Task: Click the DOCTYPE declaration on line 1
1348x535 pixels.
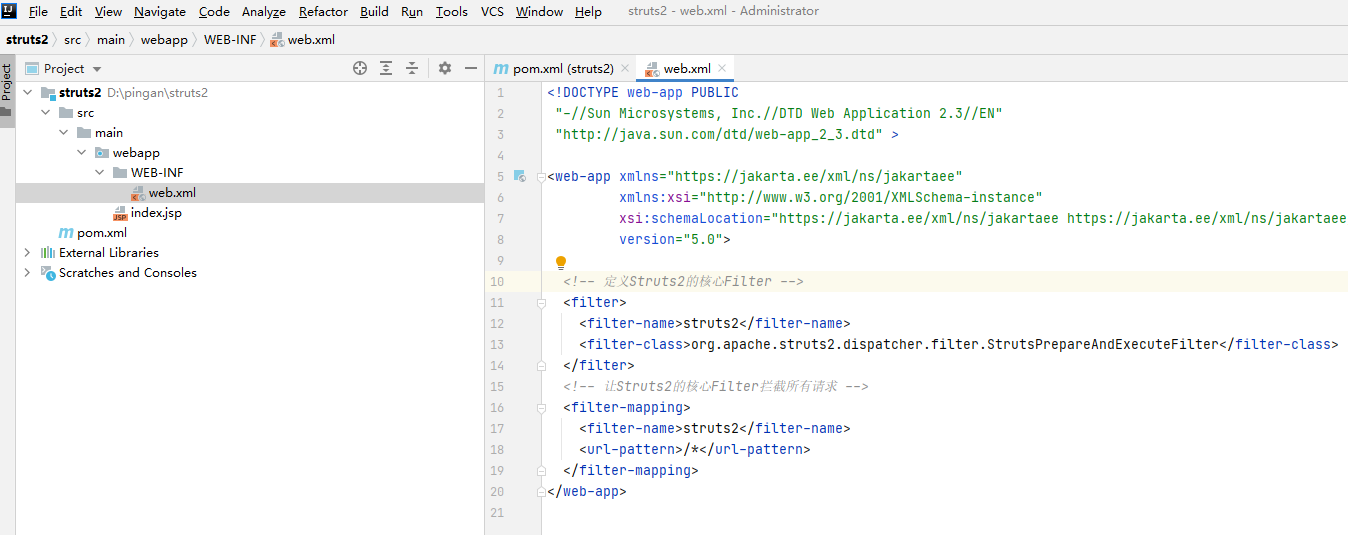Action: (643, 93)
